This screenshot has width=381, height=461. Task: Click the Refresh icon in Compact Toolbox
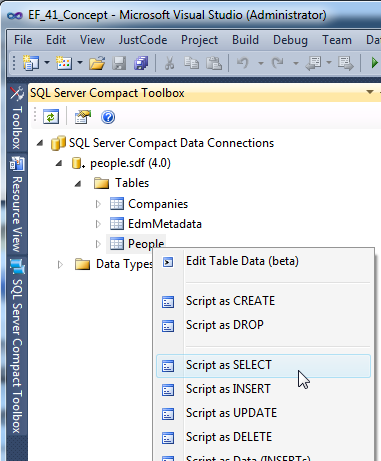pyautogui.click(x=51, y=117)
